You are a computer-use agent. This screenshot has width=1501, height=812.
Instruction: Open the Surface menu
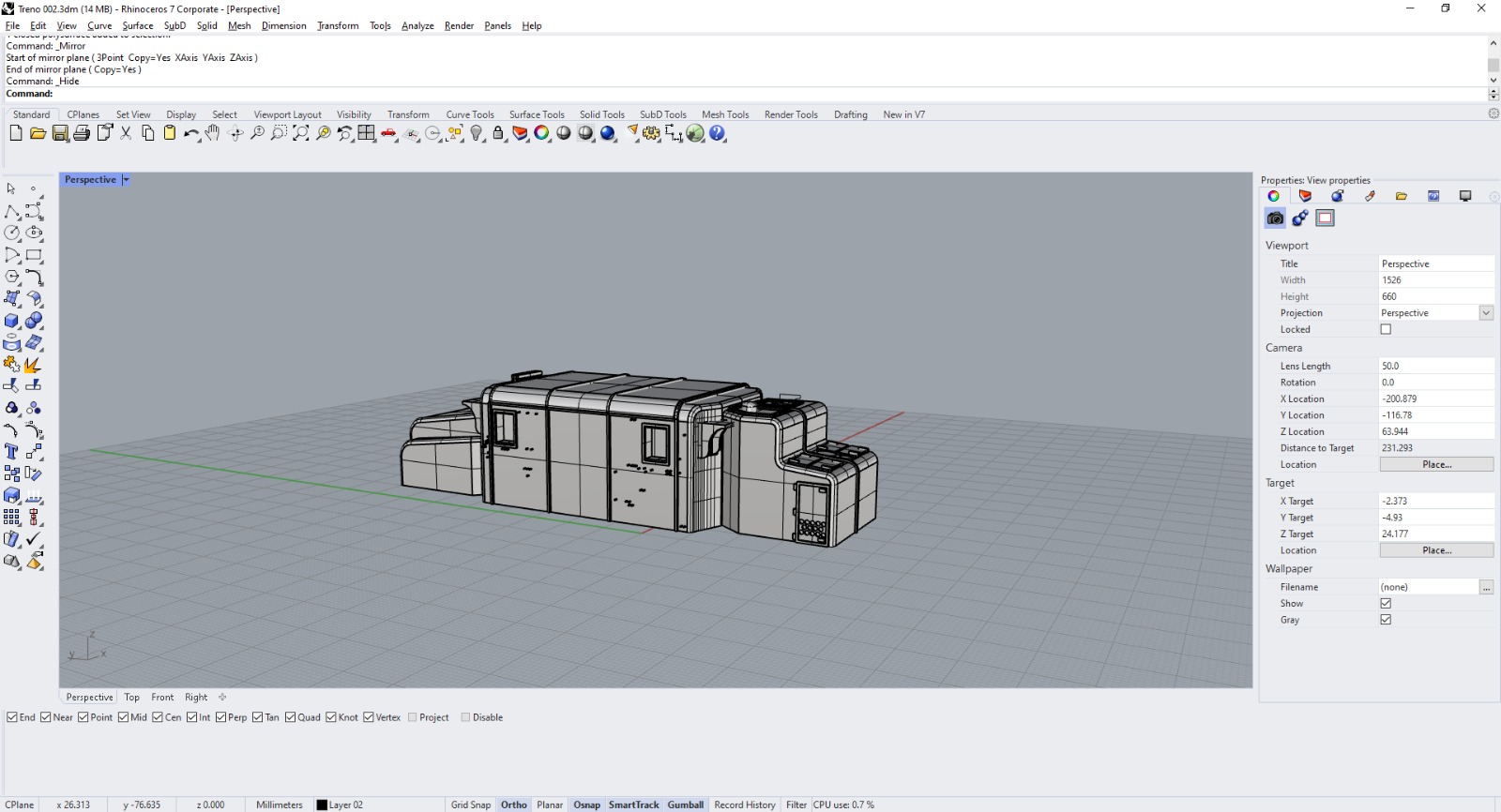[137, 25]
